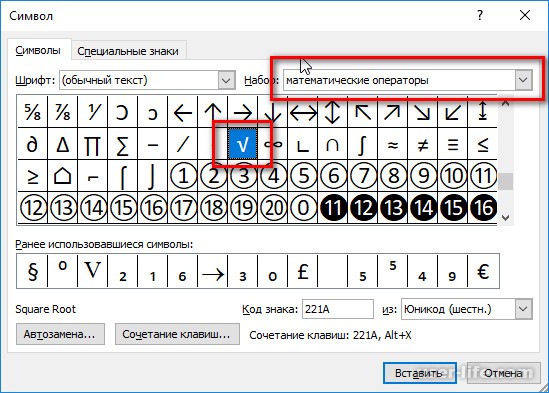This screenshot has height=393, width=549.
Task: Choose the circled number 8 symbol
Action: [392, 176]
